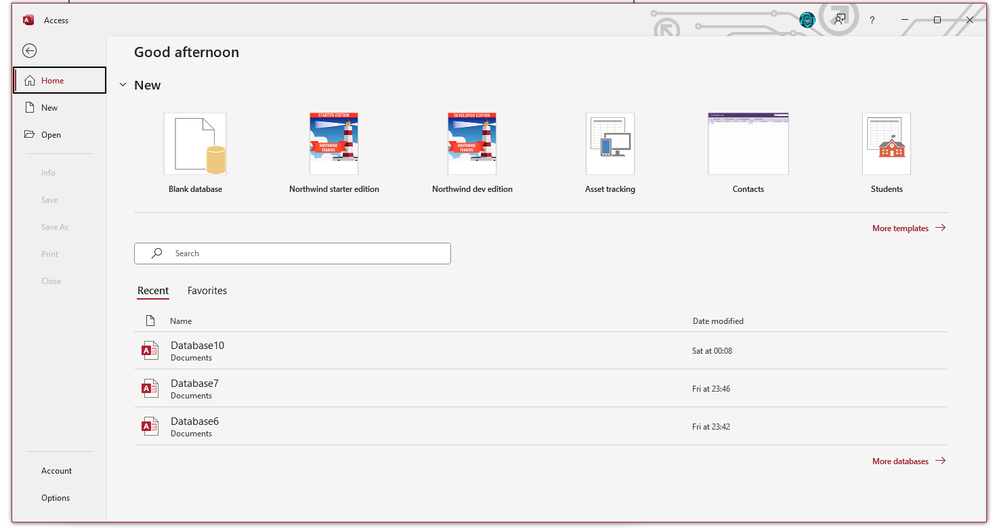999x528 pixels.
Task: Open the feedback icon in title bar
Action: [840, 20]
